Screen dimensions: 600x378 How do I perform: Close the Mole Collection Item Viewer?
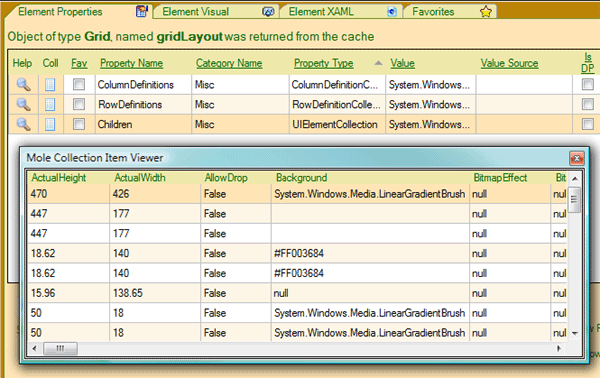click(x=577, y=158)
